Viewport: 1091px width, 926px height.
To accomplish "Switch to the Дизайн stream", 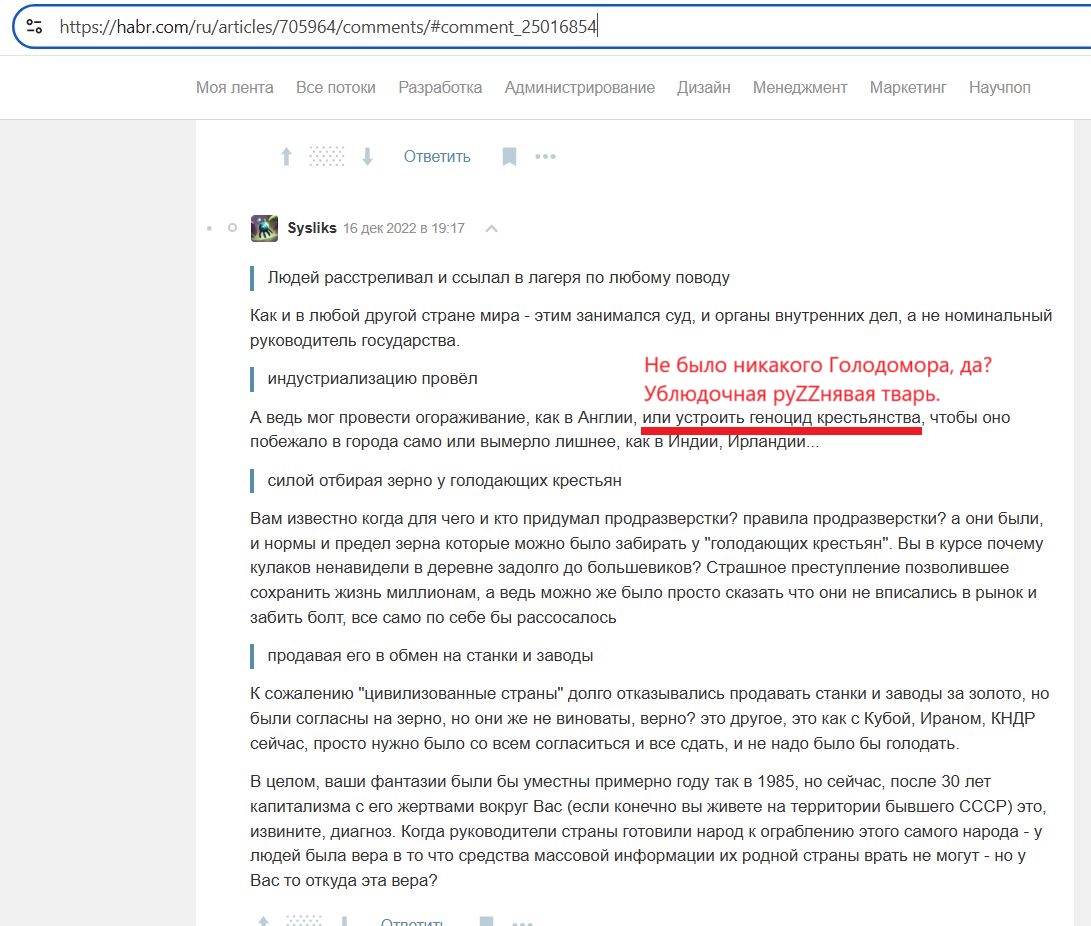I will [703, 88].
